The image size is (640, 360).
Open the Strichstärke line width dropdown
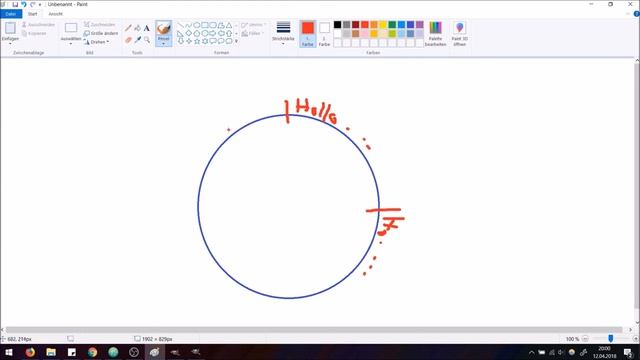point(283,33)
